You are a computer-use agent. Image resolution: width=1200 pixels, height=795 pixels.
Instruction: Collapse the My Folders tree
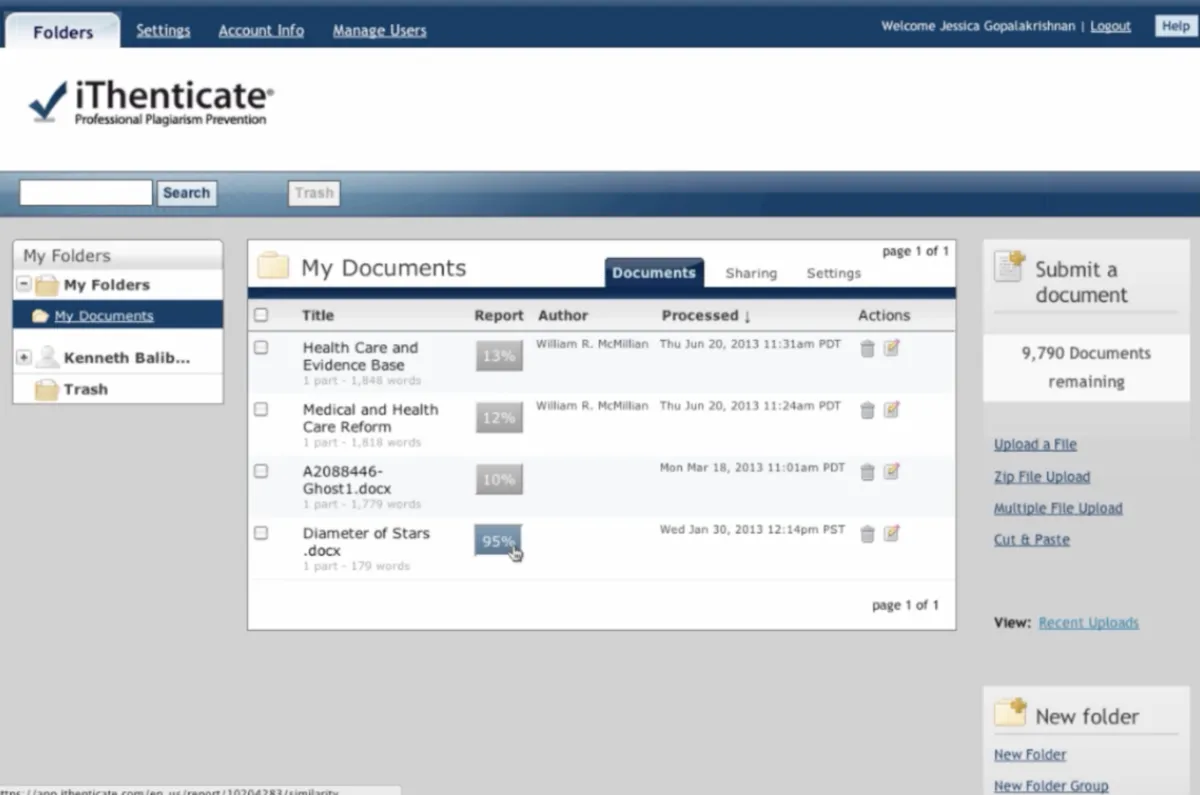click(24, 285)
